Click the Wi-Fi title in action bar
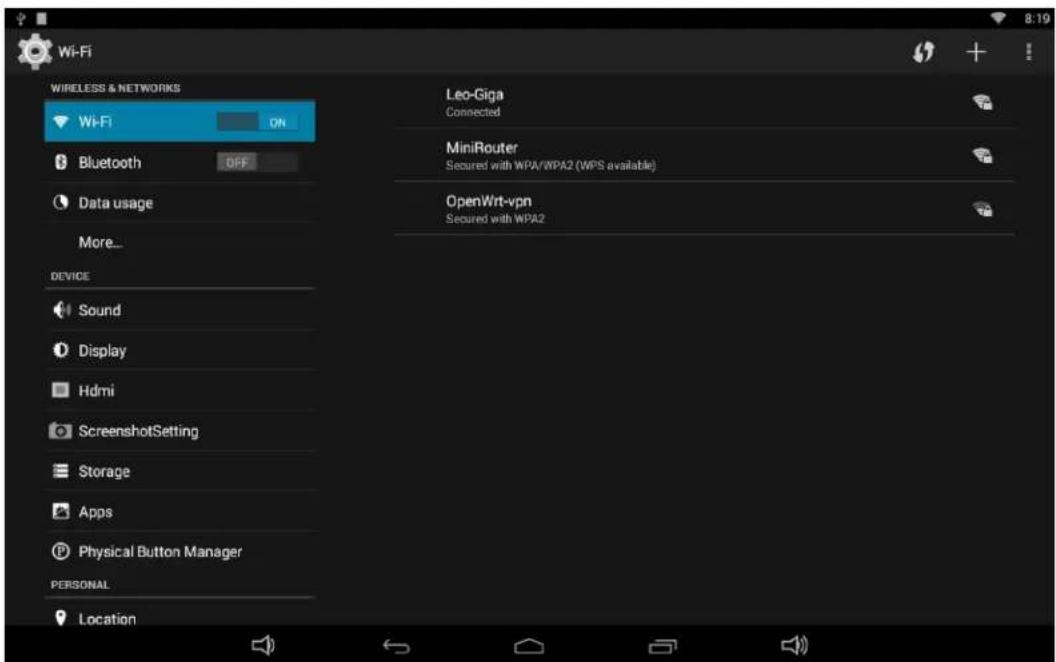Viewport: 1056px width, 662px height. tap(75, 52)
